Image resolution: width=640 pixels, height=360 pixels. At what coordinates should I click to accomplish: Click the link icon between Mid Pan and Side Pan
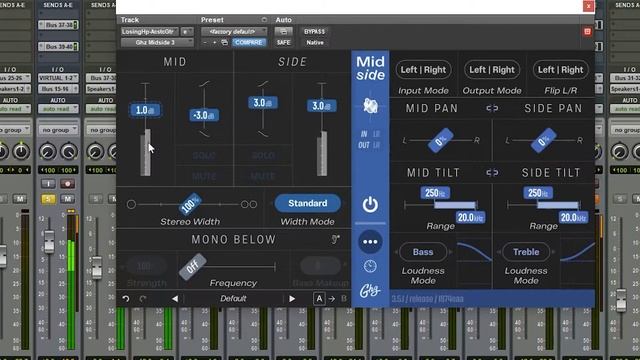point(492,108)
